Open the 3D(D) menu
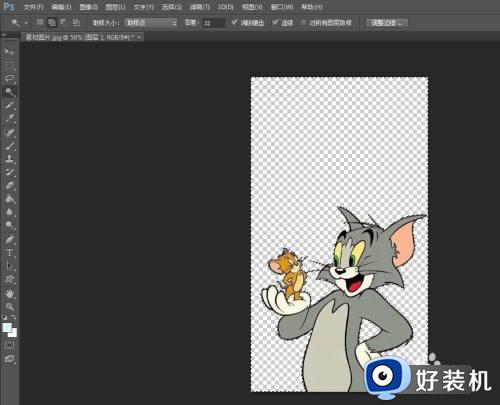The height and width of the screenshot is (405, 500). tap(226, 7)
